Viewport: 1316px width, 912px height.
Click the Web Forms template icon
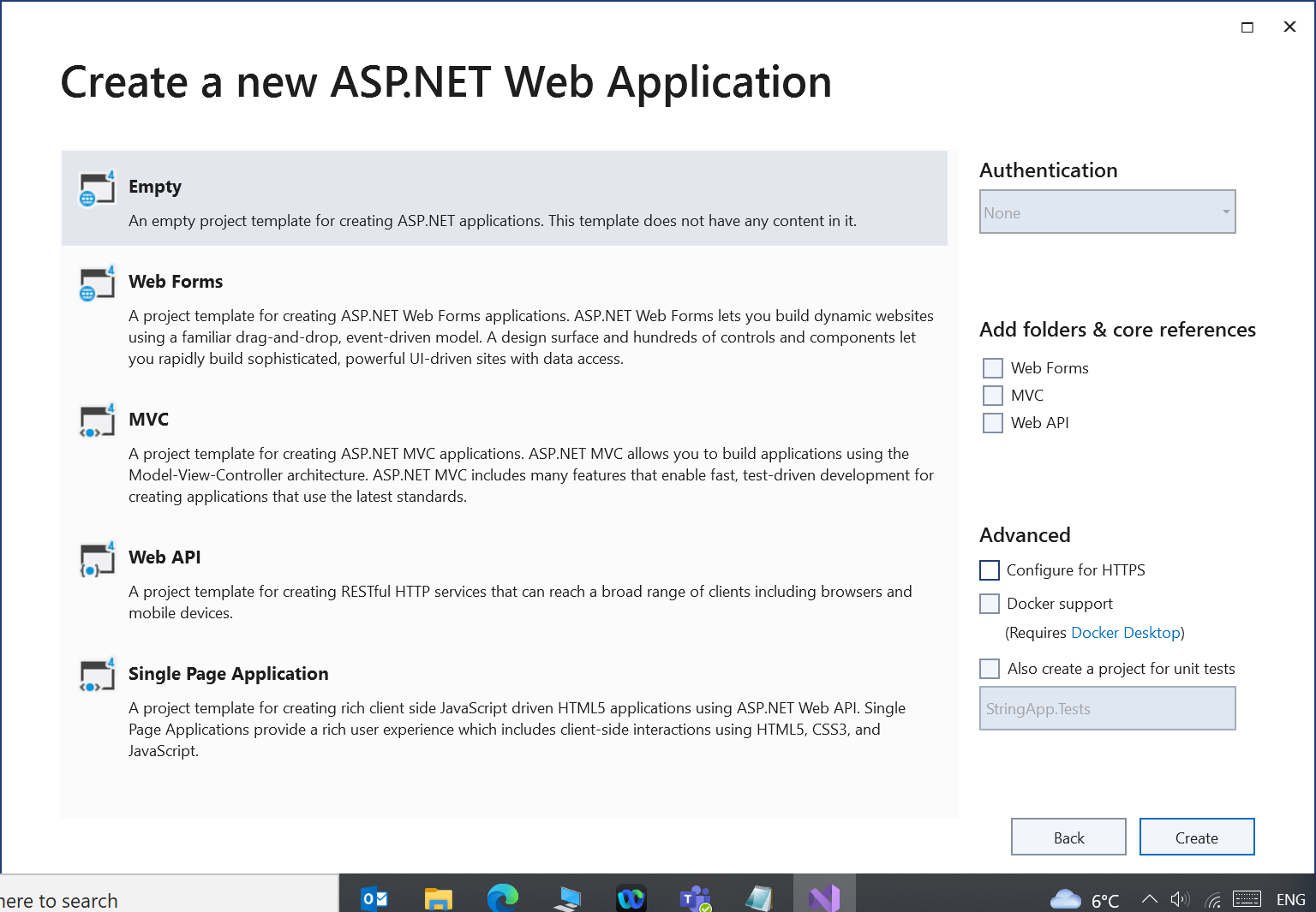click(x=96, y=283)
